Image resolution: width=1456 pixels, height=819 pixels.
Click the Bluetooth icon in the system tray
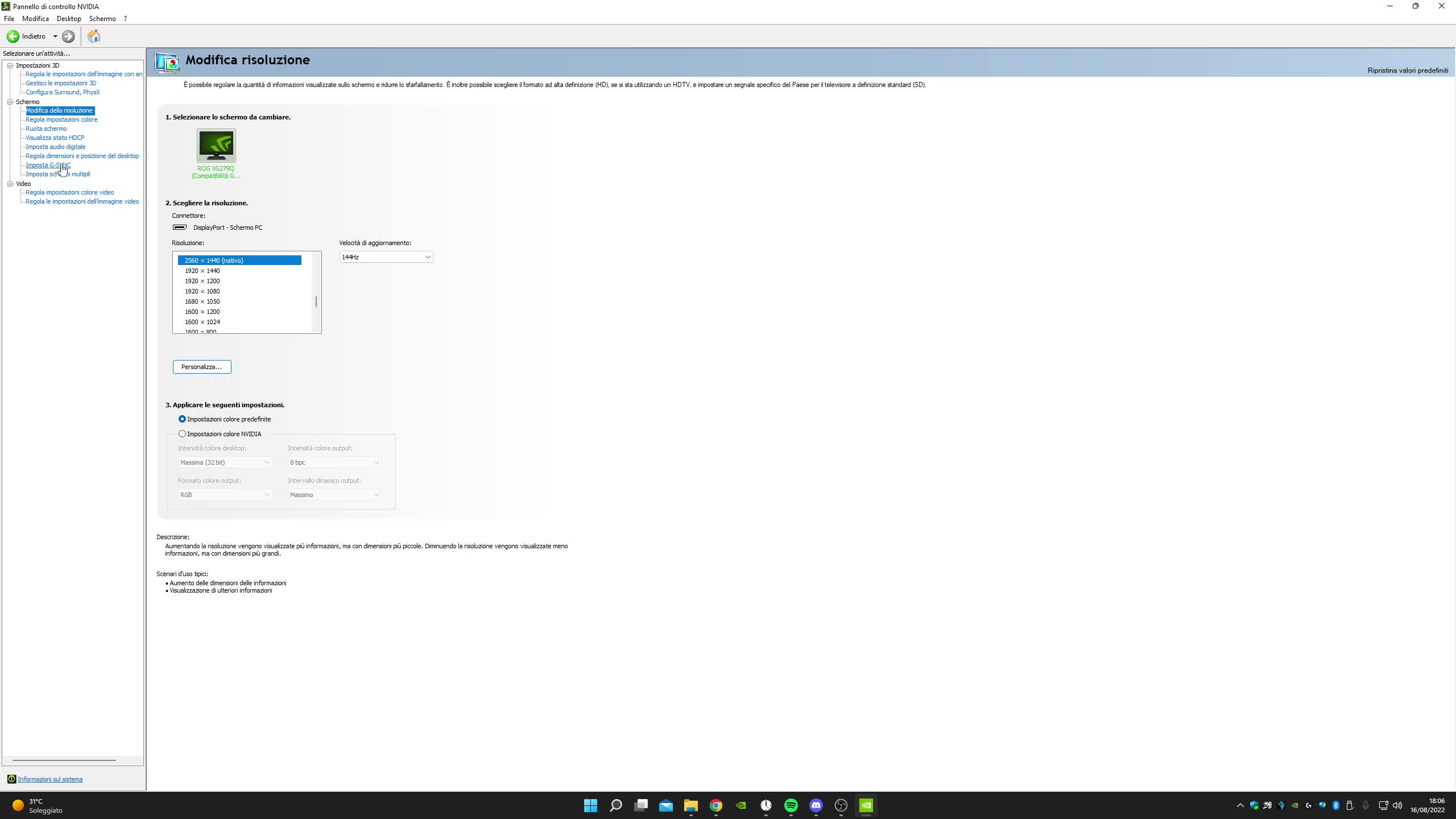click(x=1336, y=805)
